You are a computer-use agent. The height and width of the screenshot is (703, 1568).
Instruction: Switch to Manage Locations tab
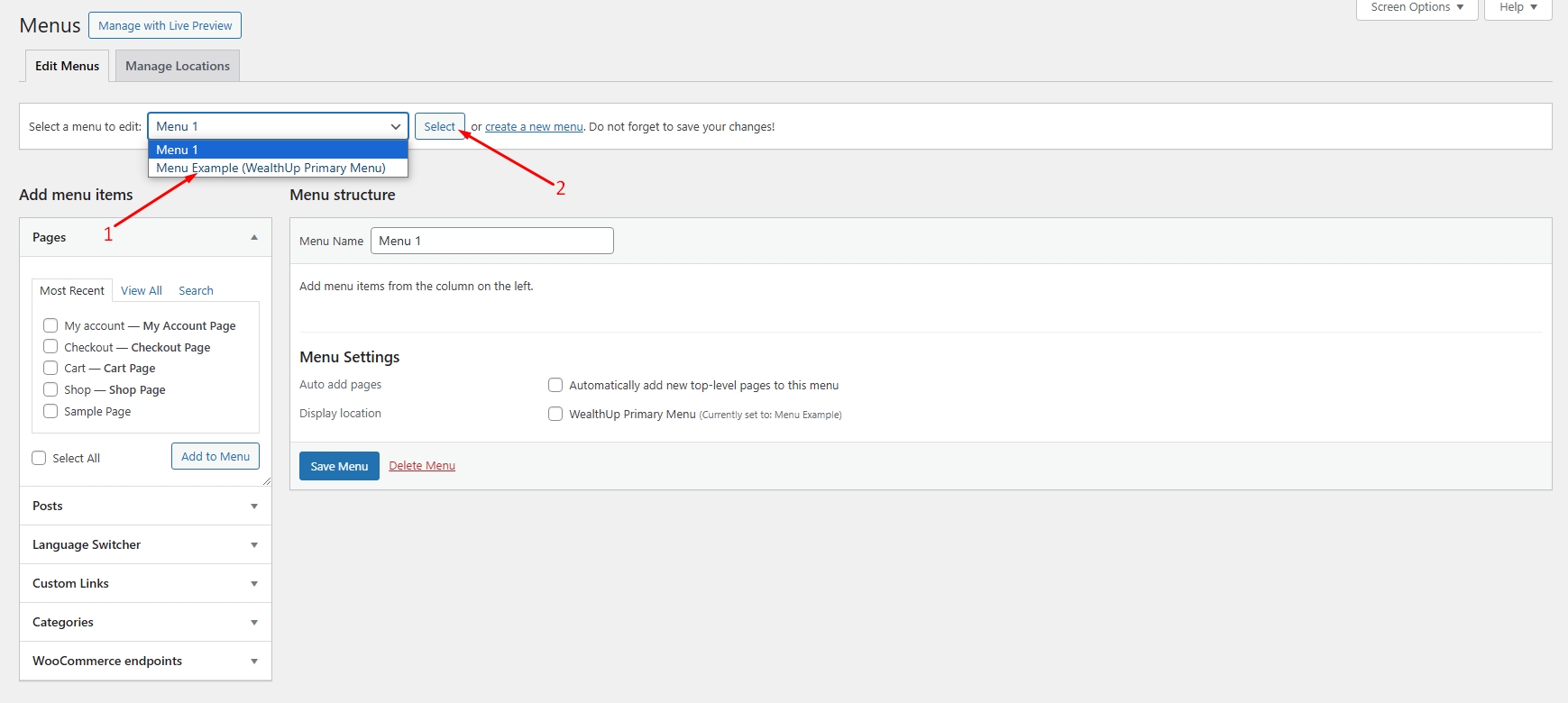click(178, 66)
